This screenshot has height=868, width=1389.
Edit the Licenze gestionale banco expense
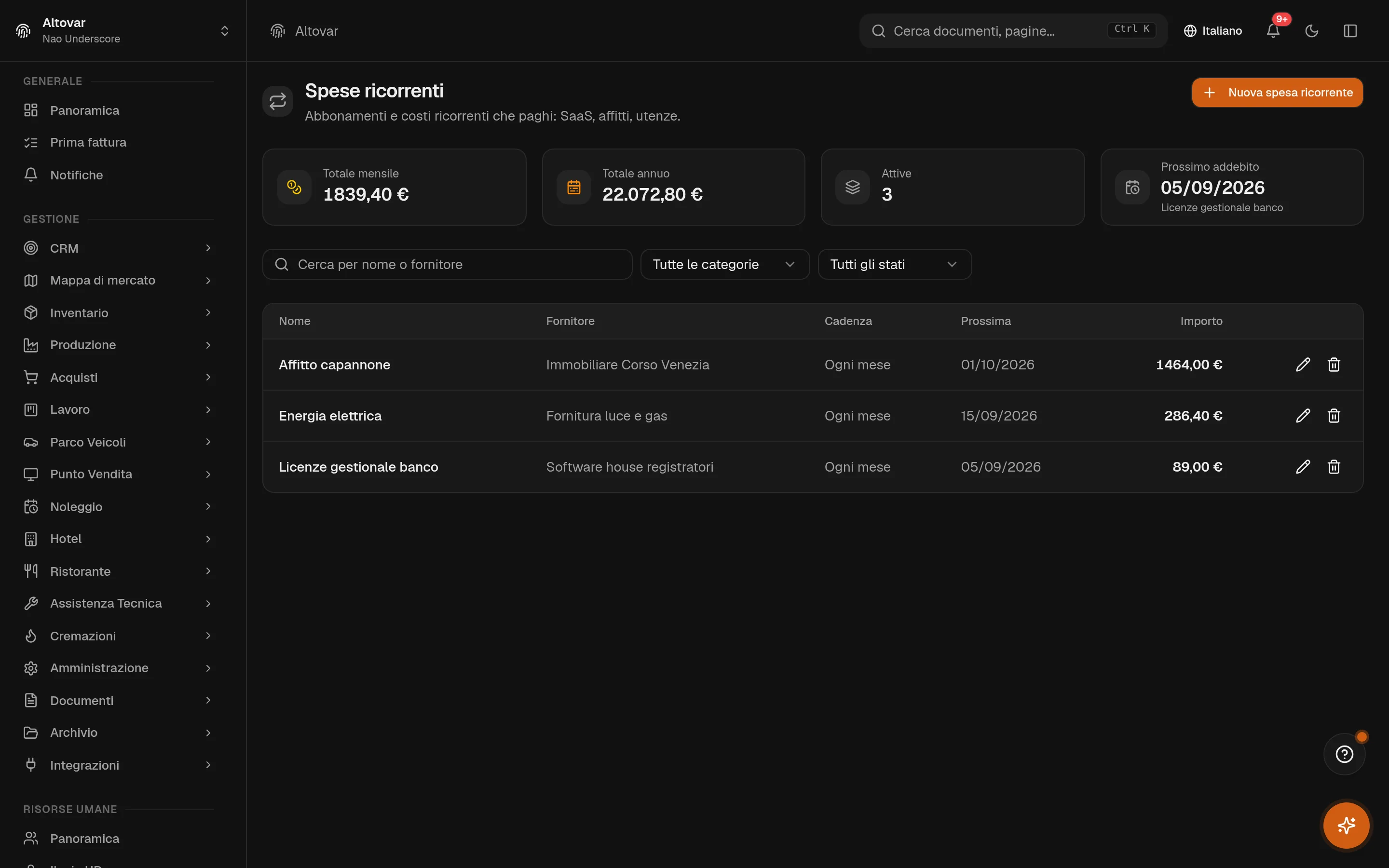[x=1303, y=467]
